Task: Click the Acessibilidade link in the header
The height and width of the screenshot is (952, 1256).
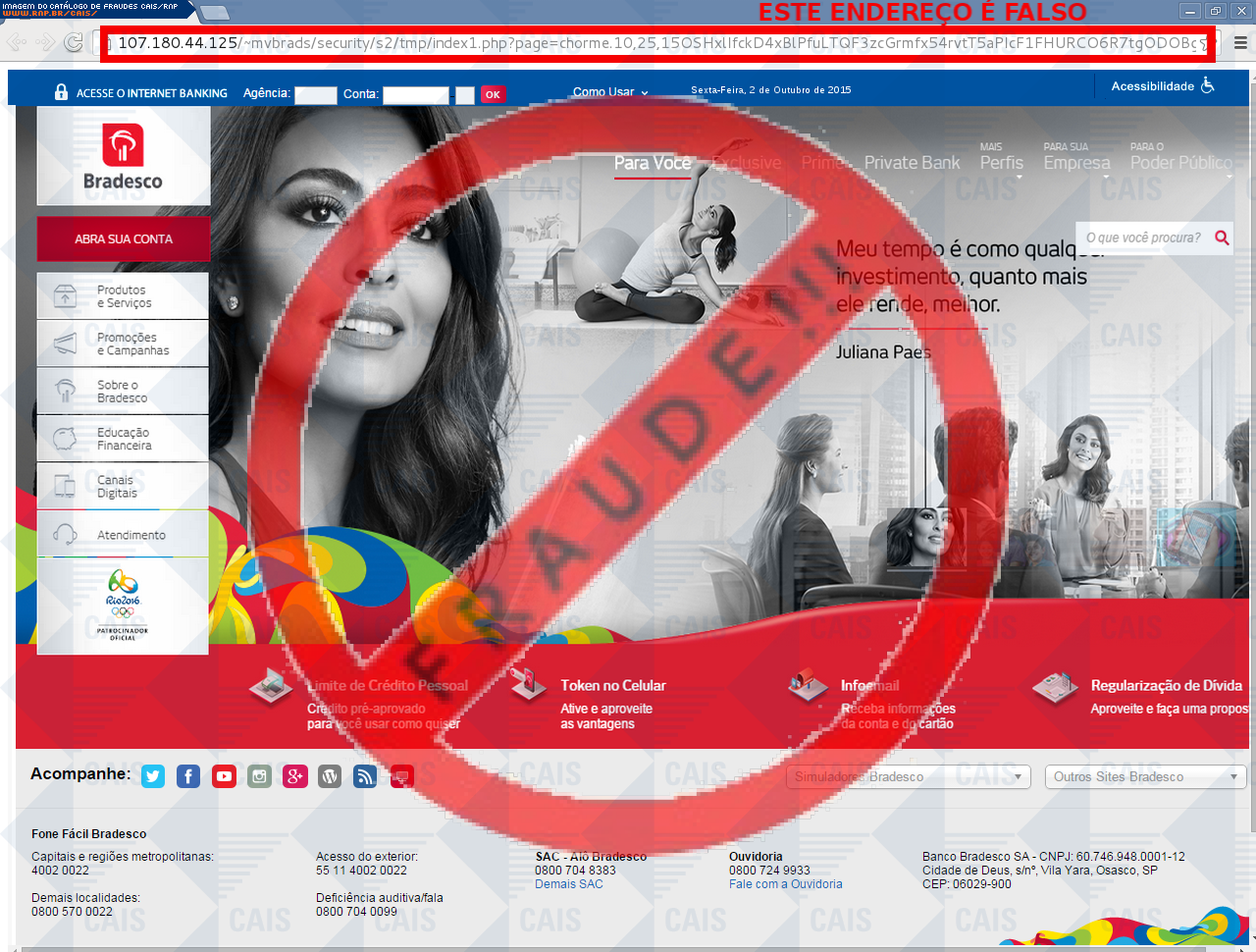Action: click(1162, 86)
